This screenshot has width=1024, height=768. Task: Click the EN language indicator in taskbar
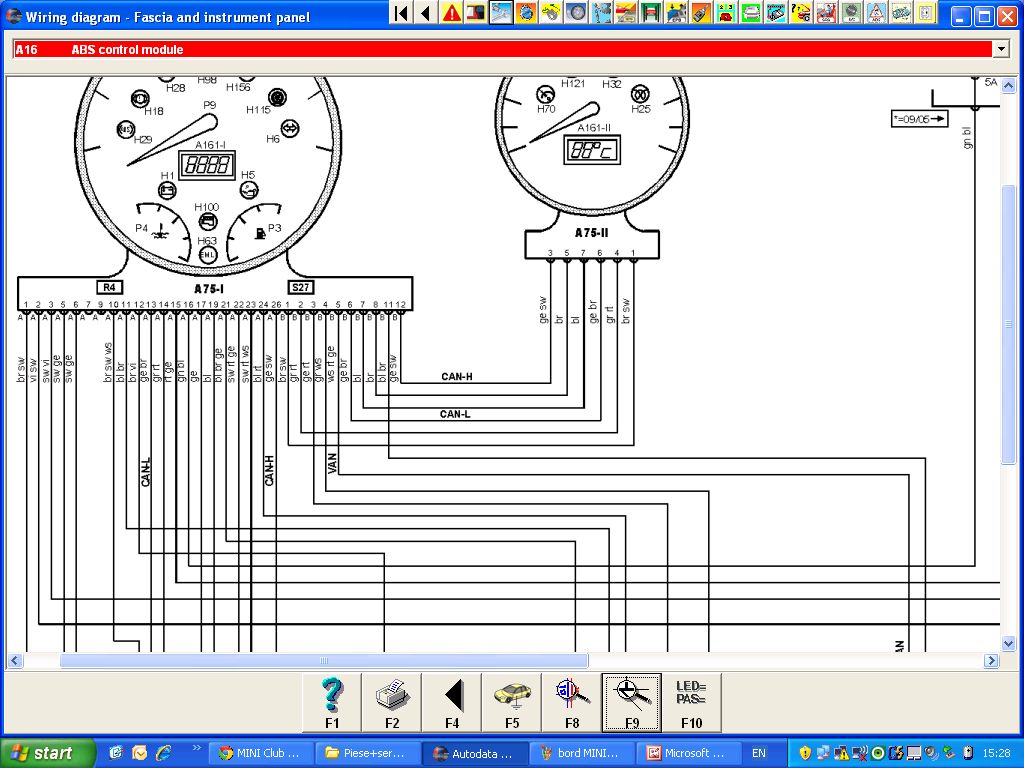[x=759, y=753]
